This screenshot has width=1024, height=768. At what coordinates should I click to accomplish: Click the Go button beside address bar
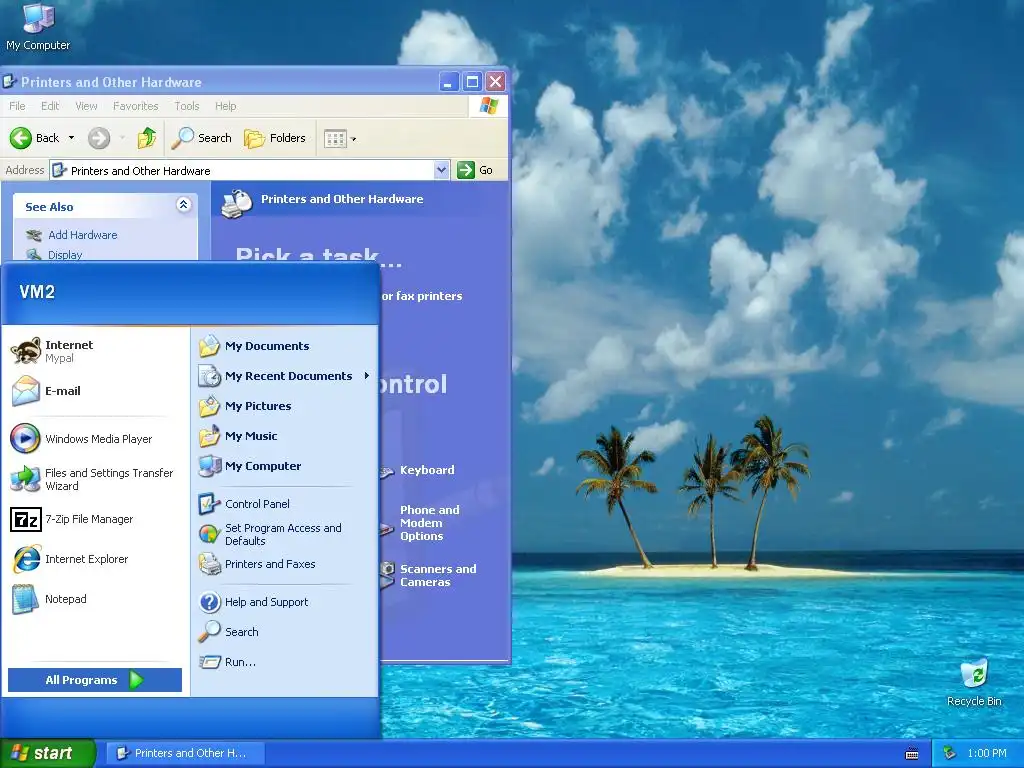tap(475, 170)
